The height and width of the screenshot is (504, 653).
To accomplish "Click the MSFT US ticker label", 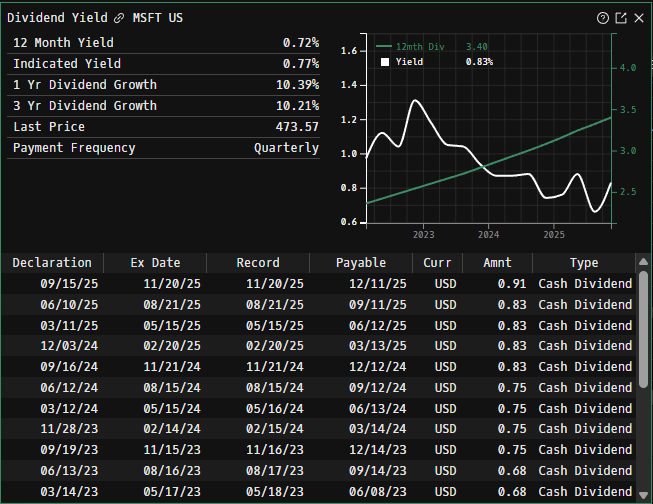I will [158, 18].
